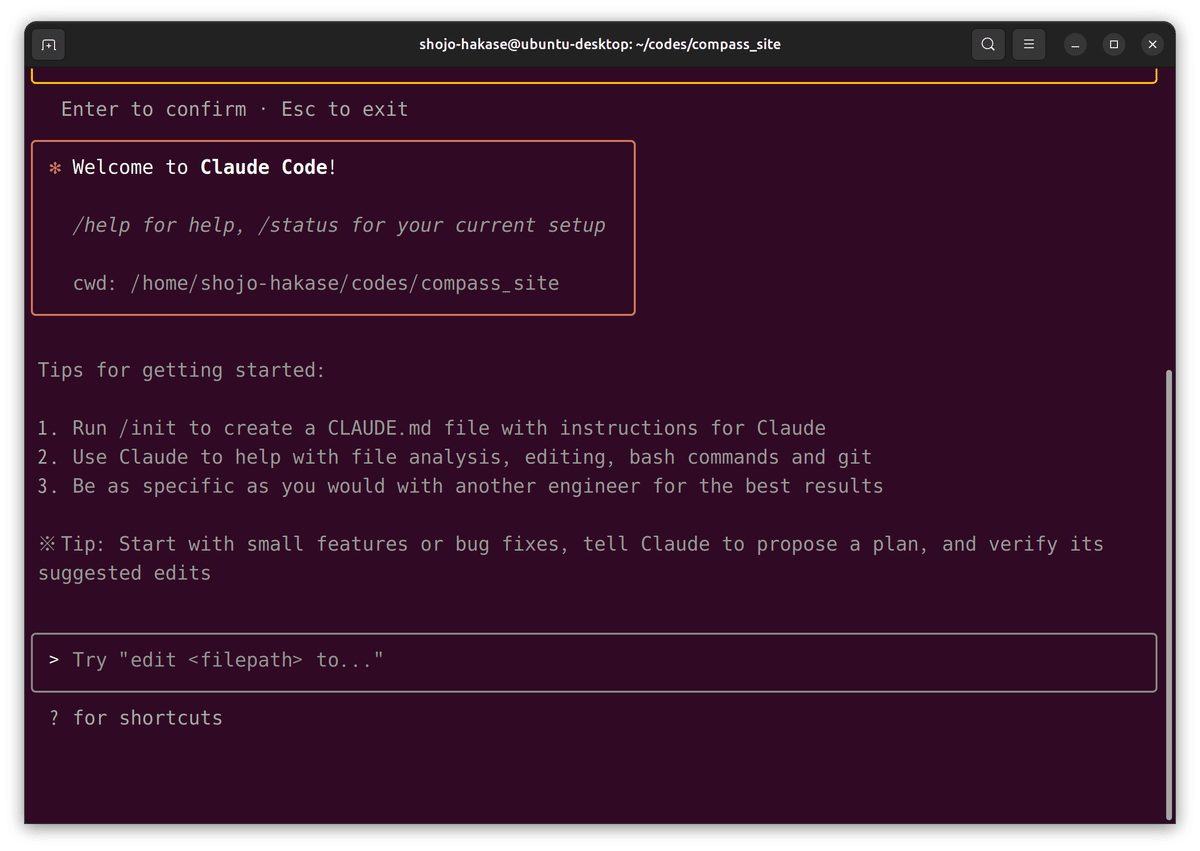Click the Esc to exit hint text
Image resolution: width=1200 pixels, height=851 pixels.
pos(344,109)
